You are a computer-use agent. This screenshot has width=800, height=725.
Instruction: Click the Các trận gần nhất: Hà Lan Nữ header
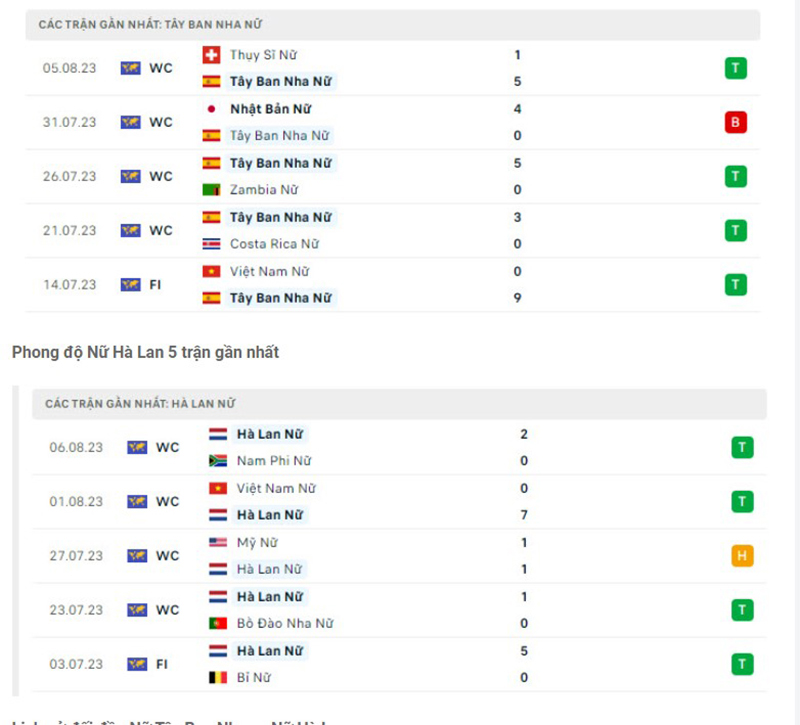140,404
